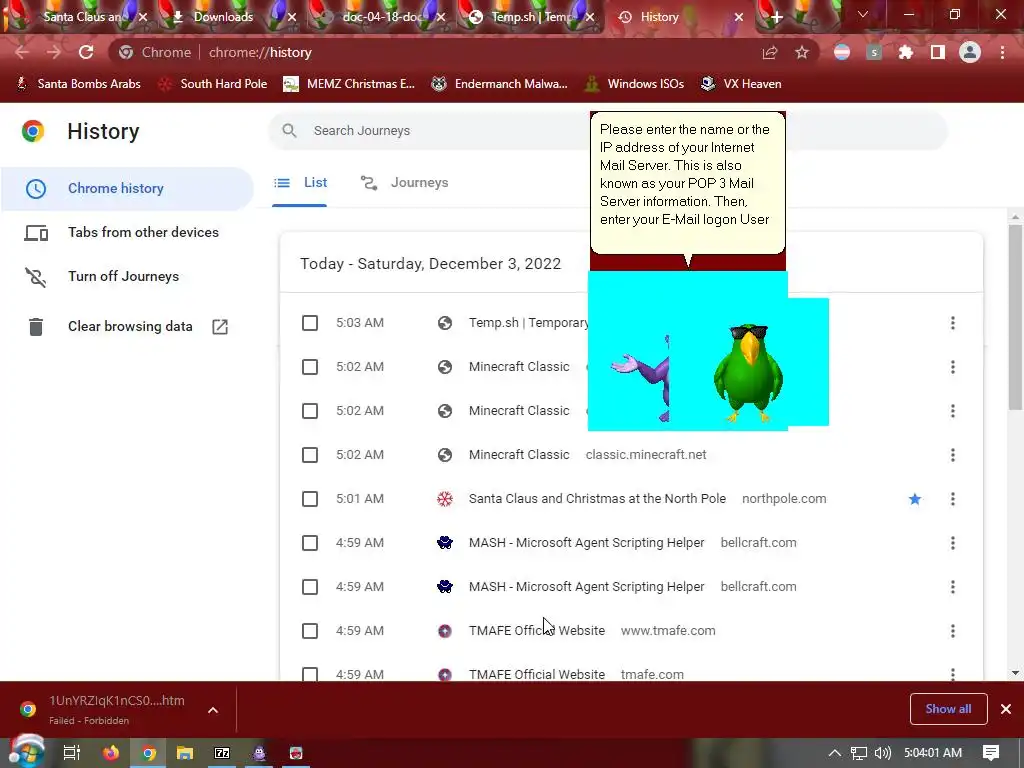Reload the page with the refresh icon
This screenshot has height=768, width=1024.
[86, 52]
